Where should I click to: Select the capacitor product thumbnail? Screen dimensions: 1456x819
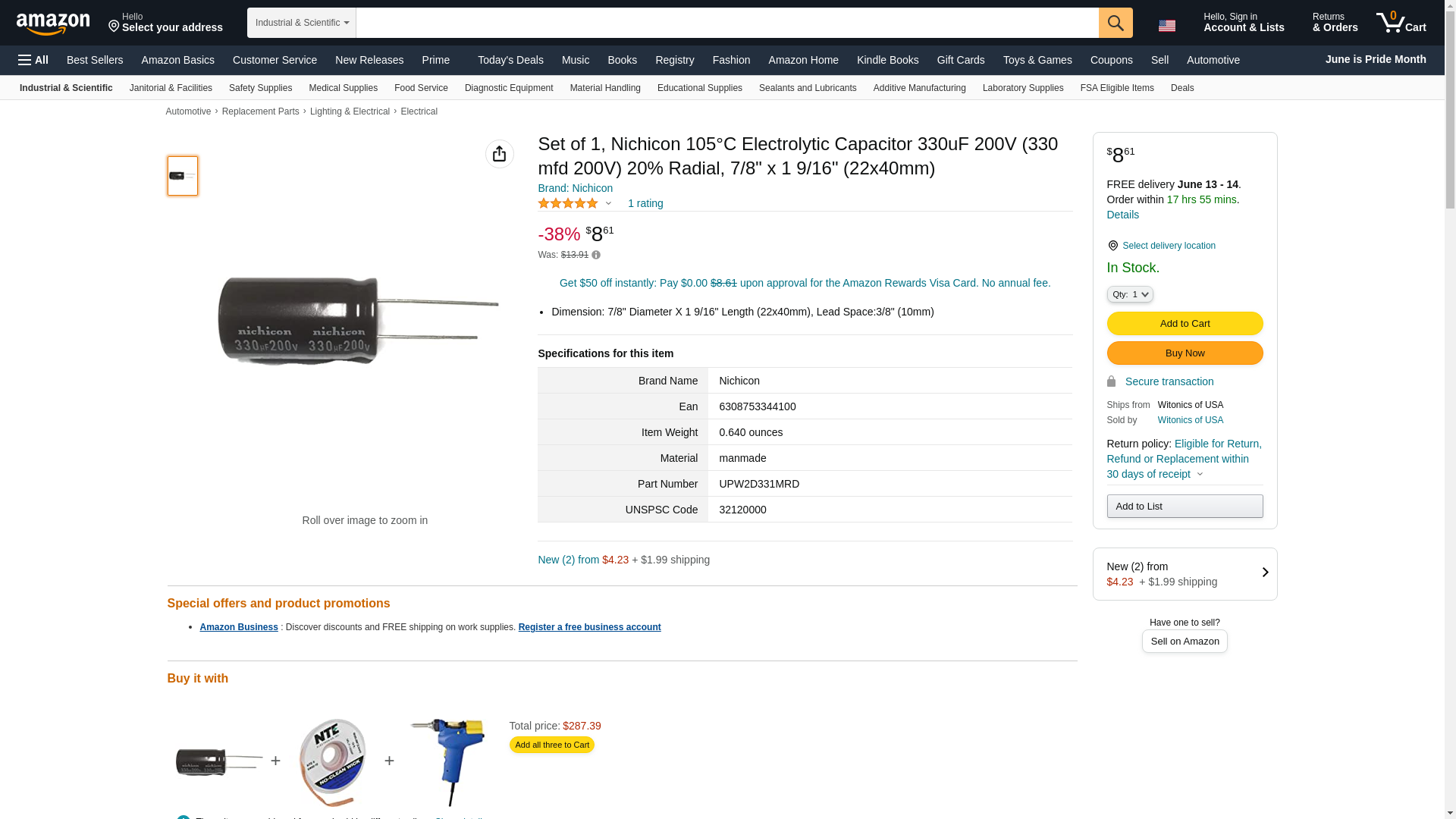183,176
